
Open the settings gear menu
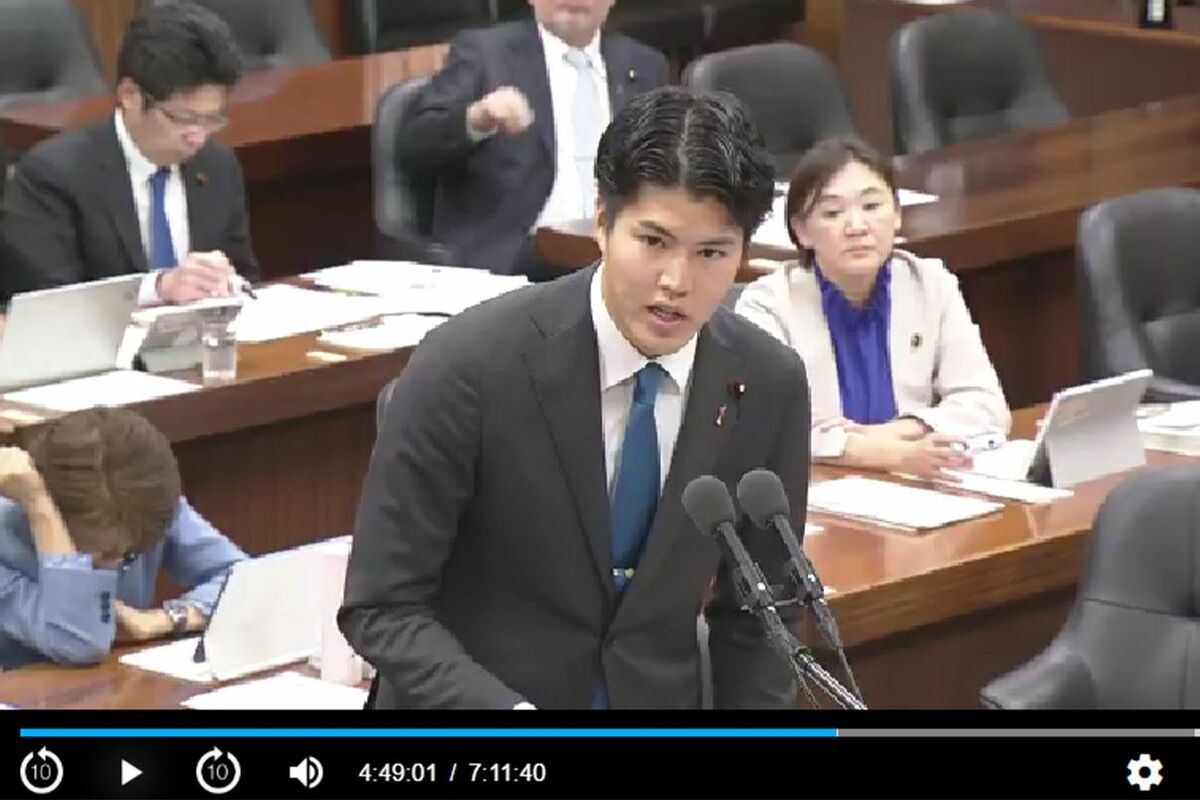pyautogui.click(x=1144, y=772)
